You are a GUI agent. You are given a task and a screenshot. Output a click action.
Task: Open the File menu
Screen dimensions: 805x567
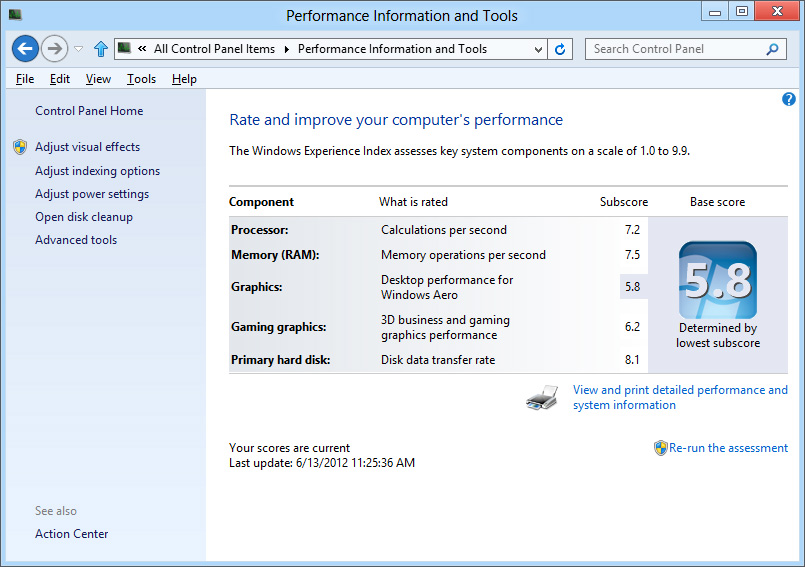[25, 79]
